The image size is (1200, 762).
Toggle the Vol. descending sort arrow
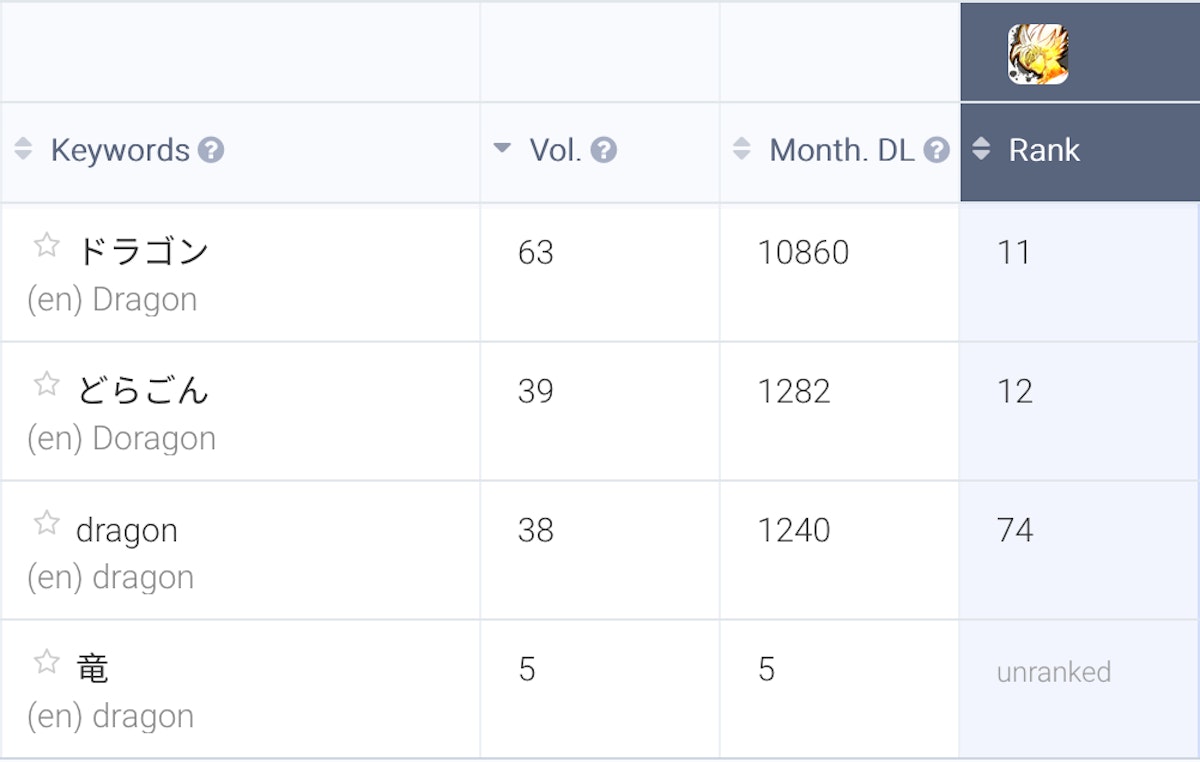coord(503,150)
